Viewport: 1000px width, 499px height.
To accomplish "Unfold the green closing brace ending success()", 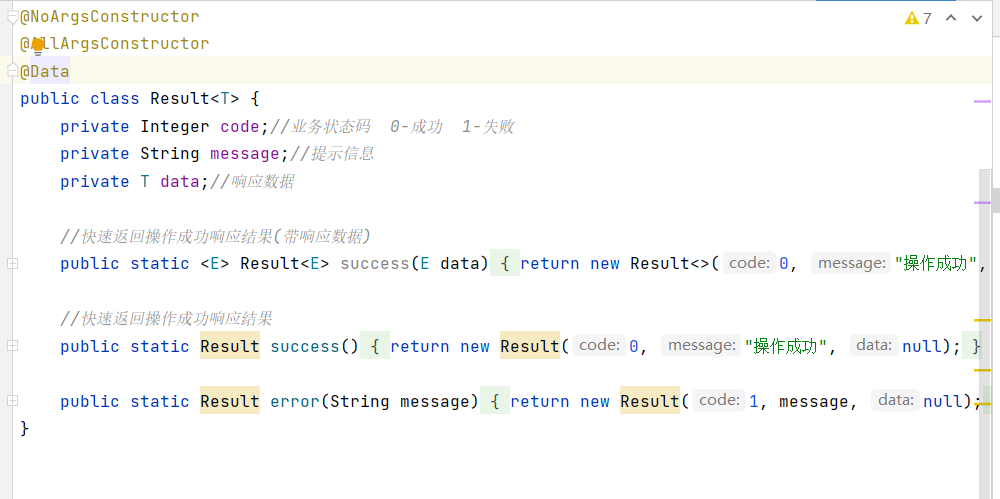I will 972,346.
